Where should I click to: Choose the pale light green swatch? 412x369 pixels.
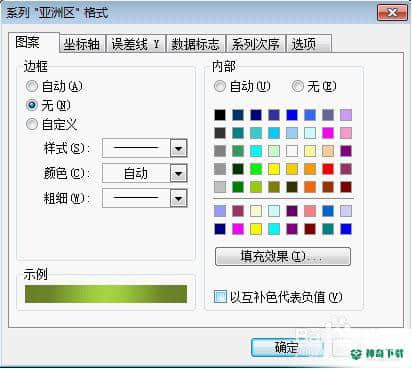[x=274, y=151]
